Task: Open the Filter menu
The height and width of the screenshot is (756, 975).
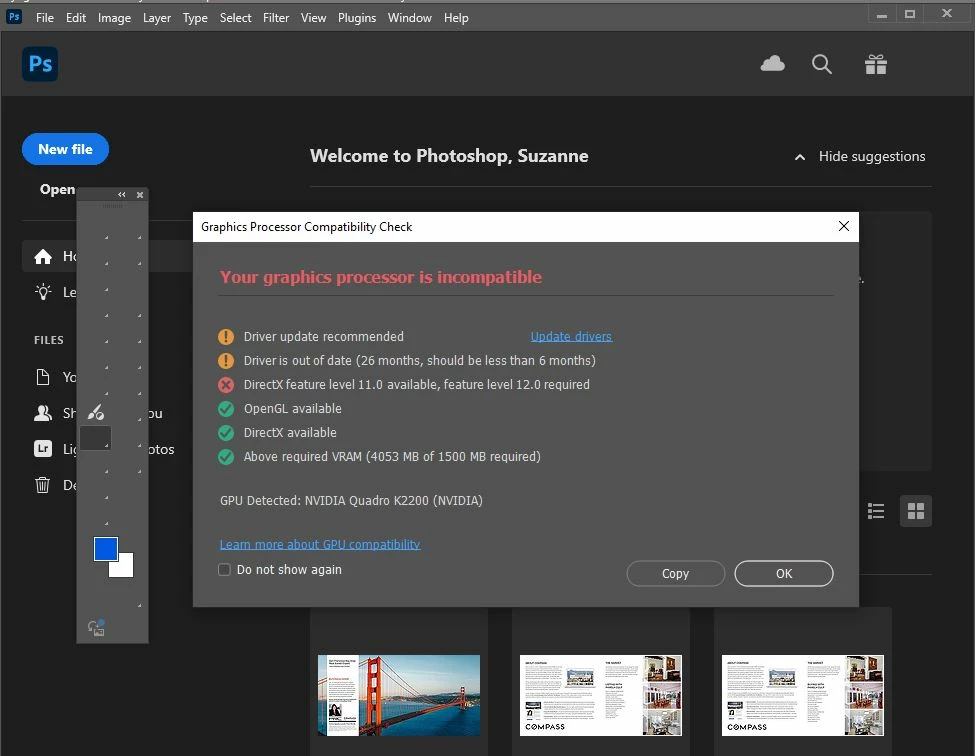Action: pyautogui.click(x=276, y=18)
